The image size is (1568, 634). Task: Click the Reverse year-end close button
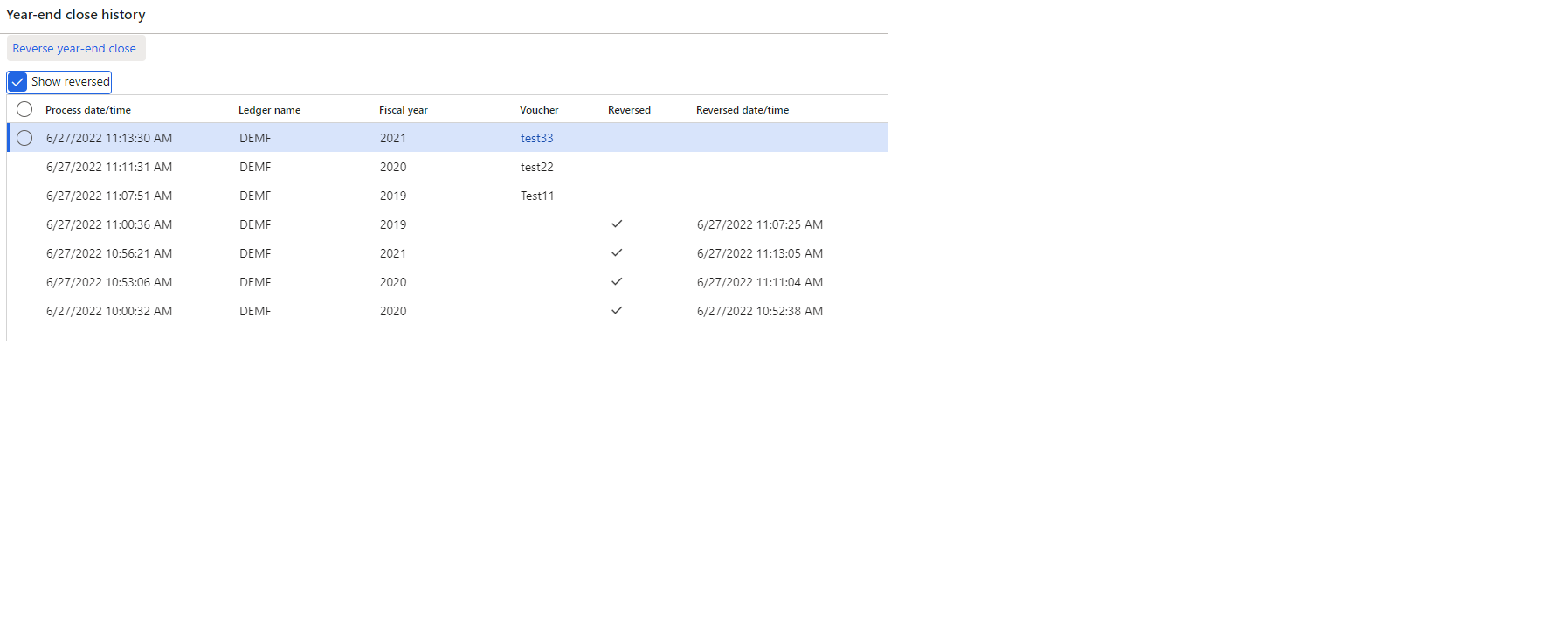pos(75,48)
